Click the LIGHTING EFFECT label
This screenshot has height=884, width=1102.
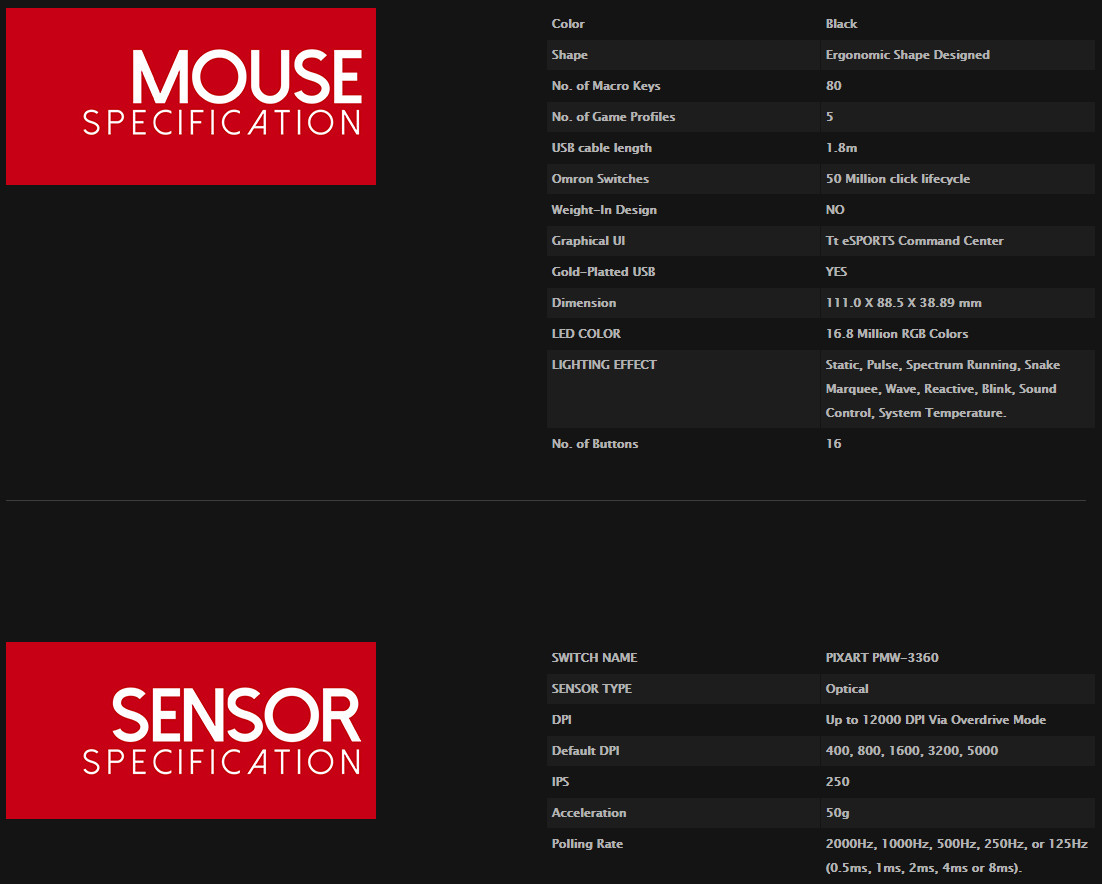coord(604,365)
